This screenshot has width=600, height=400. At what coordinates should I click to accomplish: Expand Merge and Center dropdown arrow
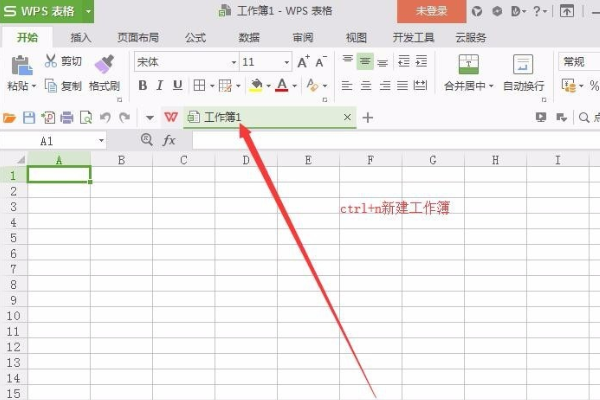click(491, 86)
